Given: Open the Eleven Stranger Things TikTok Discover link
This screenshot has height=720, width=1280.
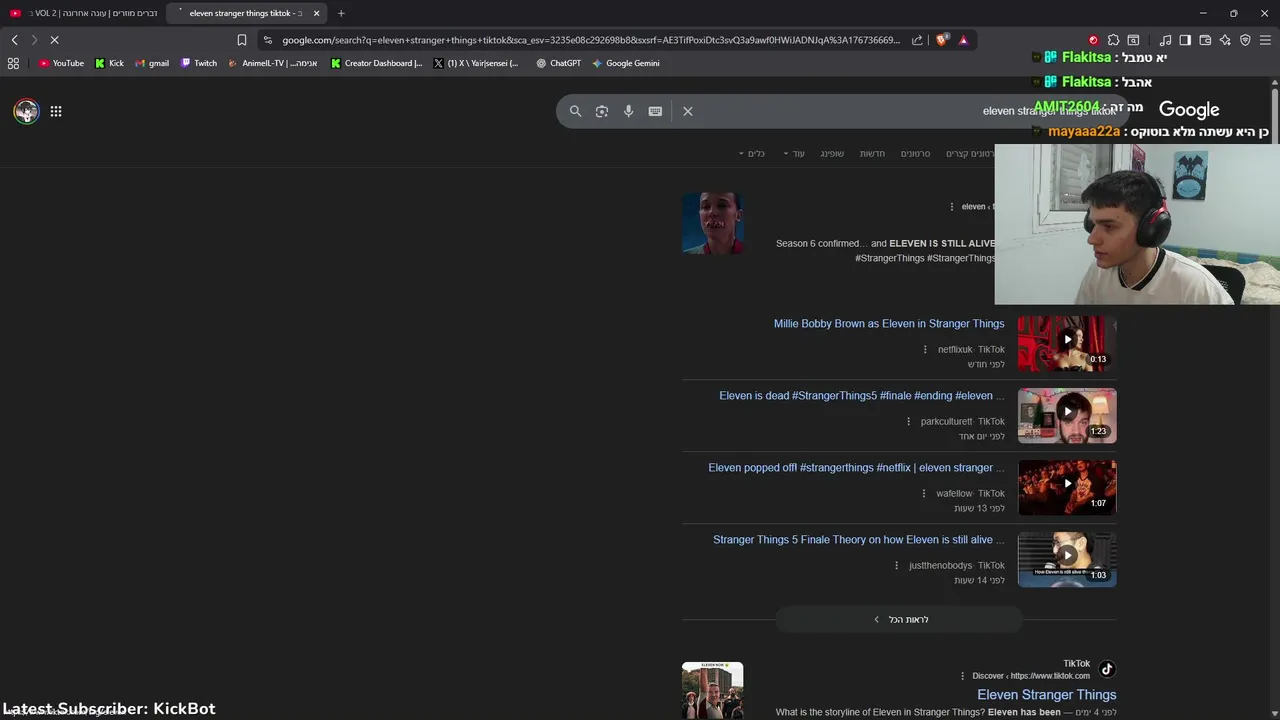Looking at the screenshot, I should (1046, 695).
